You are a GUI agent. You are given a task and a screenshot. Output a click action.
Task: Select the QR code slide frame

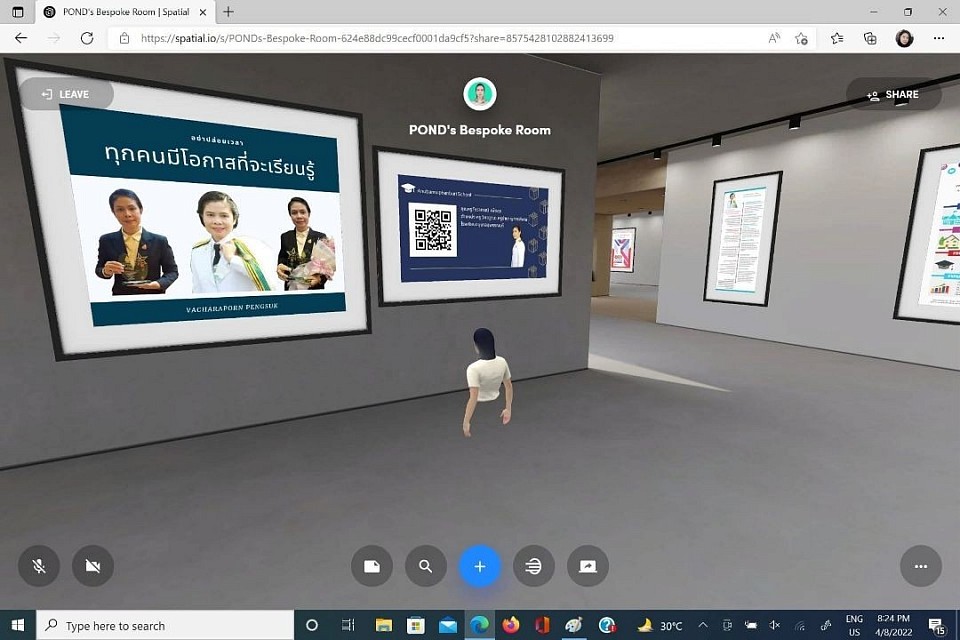470,225
